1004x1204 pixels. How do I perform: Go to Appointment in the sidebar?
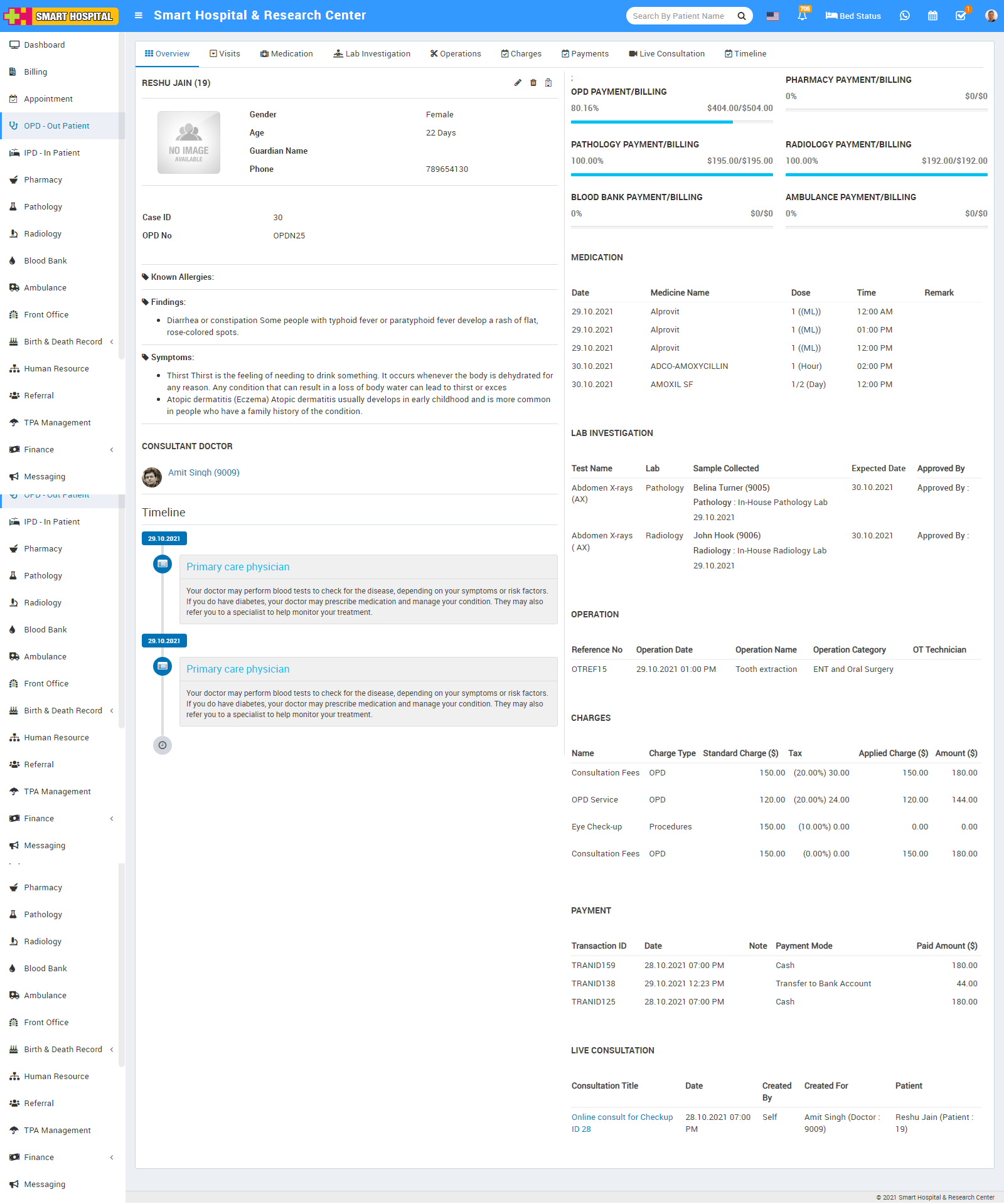tap(48, 99)
